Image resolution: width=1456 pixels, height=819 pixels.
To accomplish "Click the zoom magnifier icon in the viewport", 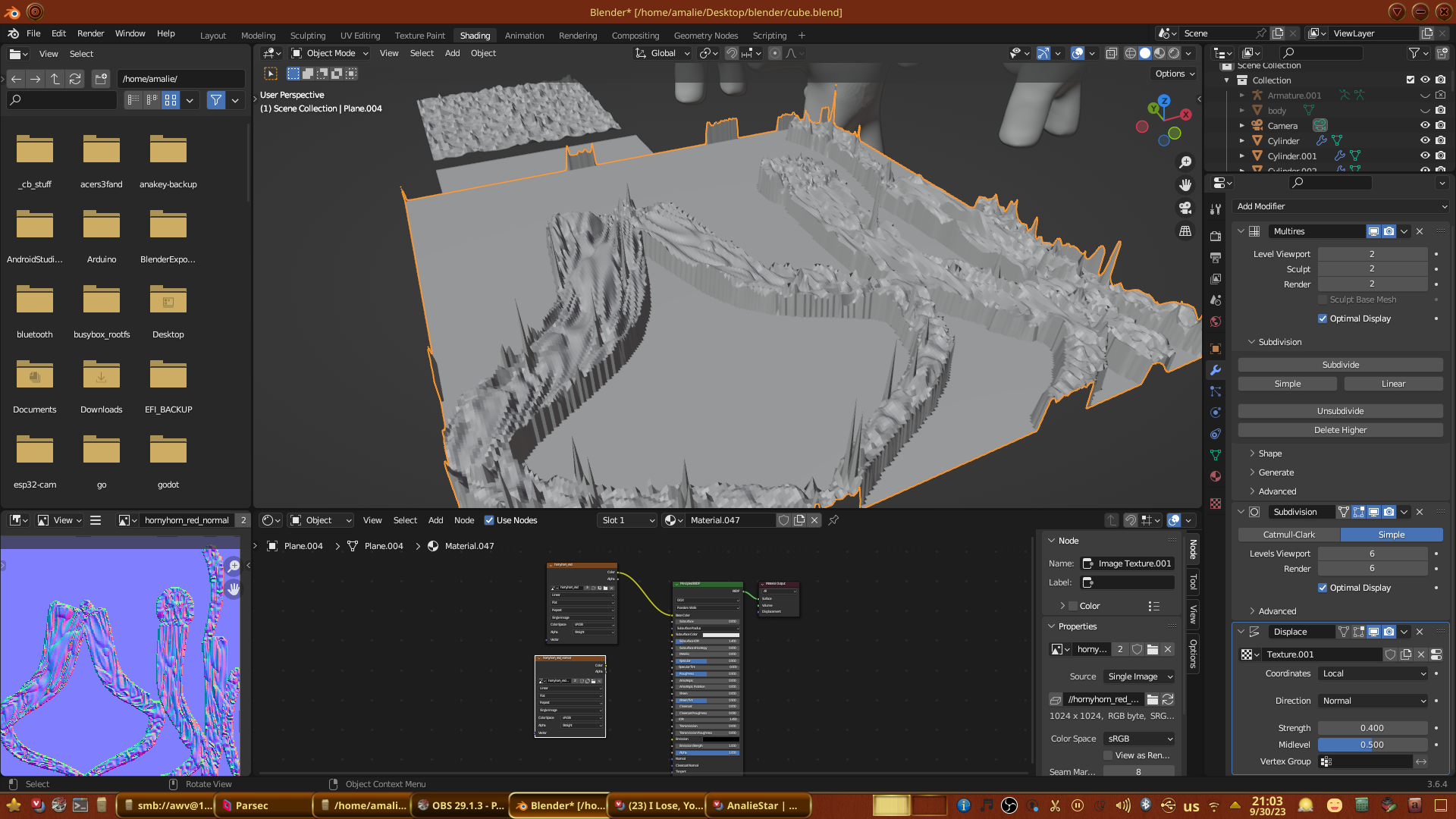I will coord(1185,162).
